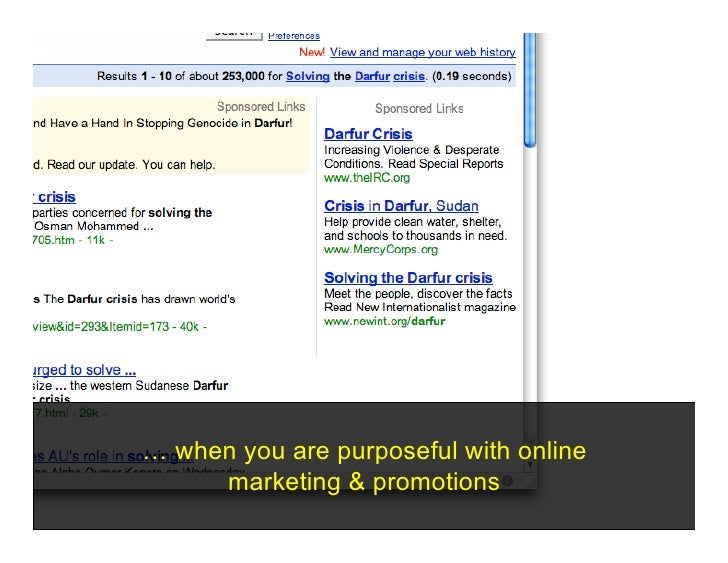Click www.newint.org/darfur address text
Image resolution: width=728 pixels, height=563 pixels.
pyautogui.click(x=384, y=321)
